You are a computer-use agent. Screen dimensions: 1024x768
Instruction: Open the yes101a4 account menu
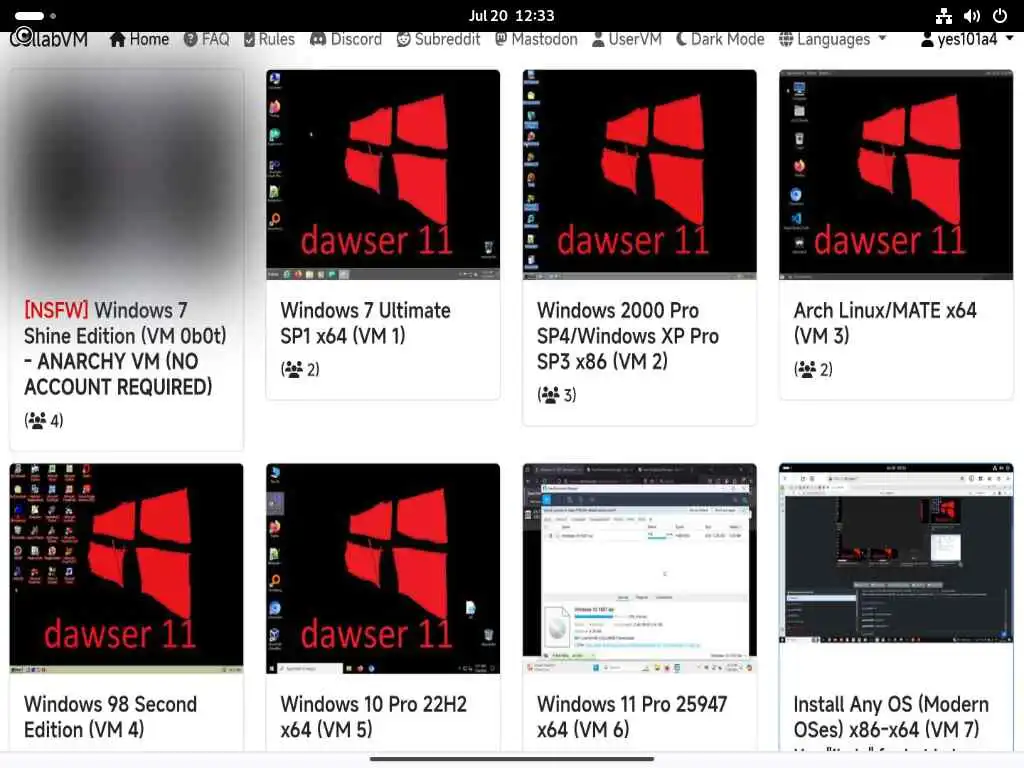coord(967,39)
